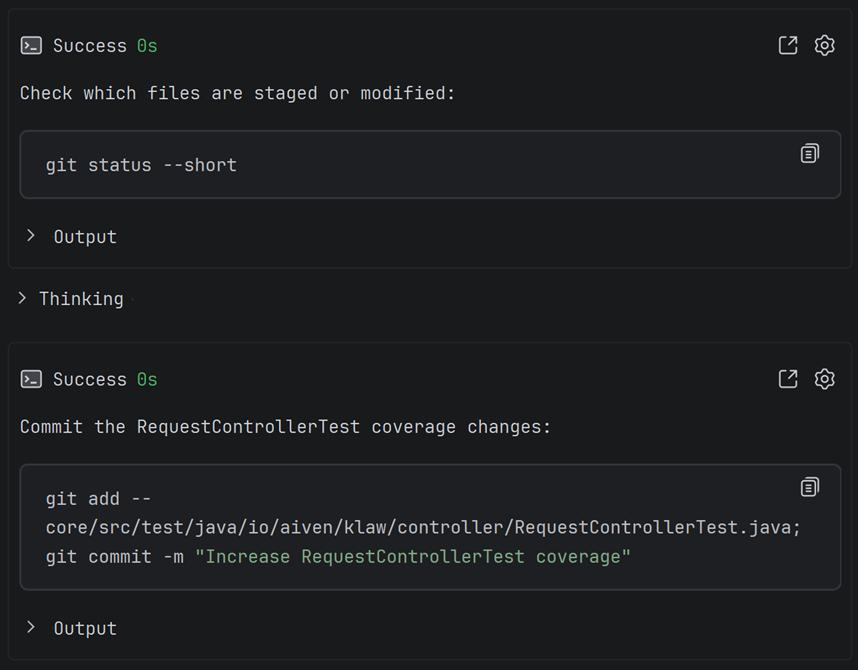Open git status command in external window

(x=788, y=45)
